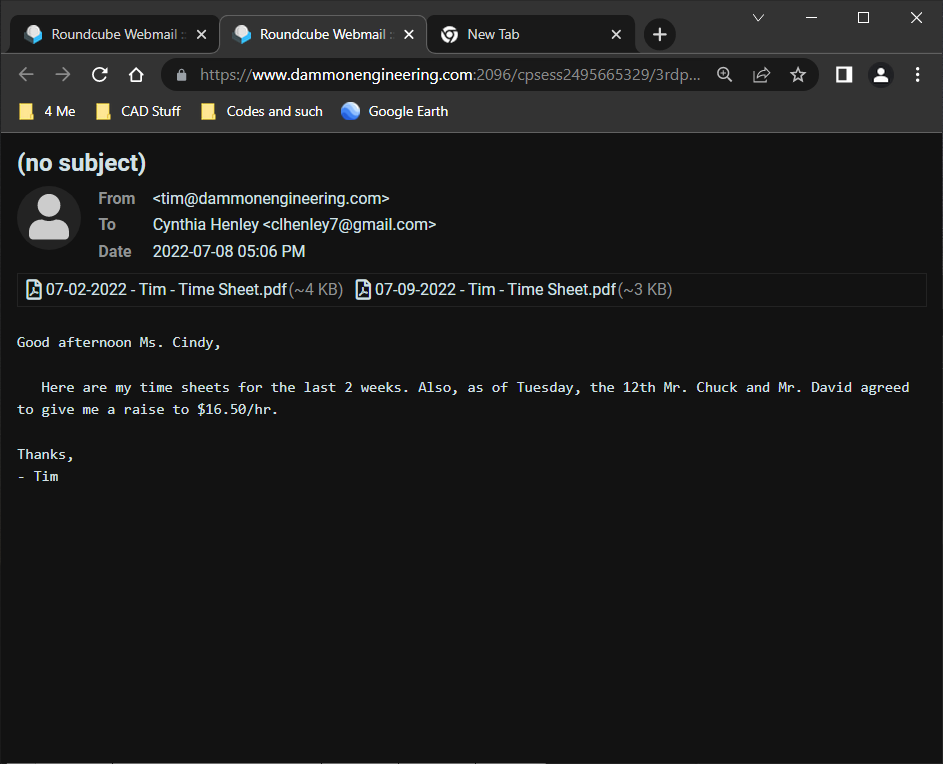Open a new tab with plus button
The width and height of the screenshot is (943, 764).
coord(659,35)
